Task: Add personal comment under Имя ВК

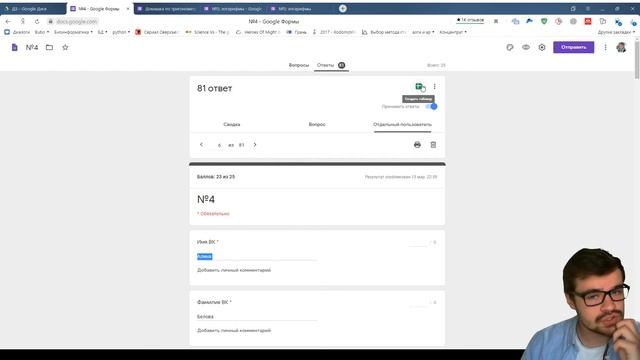Action: (x=234, y=270)
